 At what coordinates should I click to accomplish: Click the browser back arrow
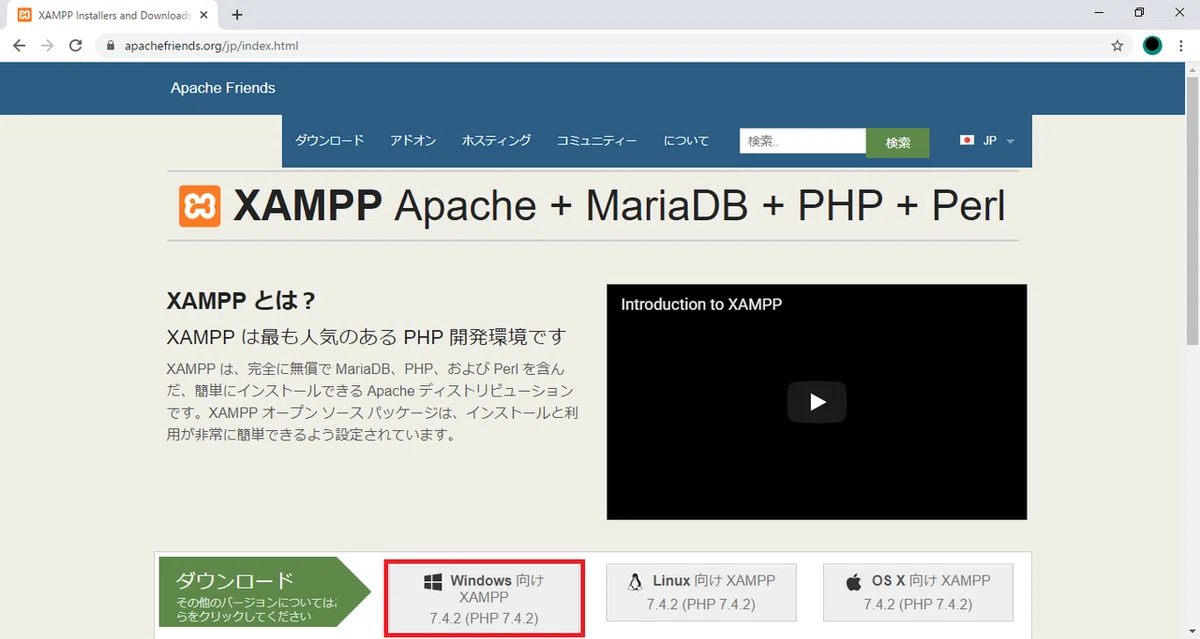19,46
